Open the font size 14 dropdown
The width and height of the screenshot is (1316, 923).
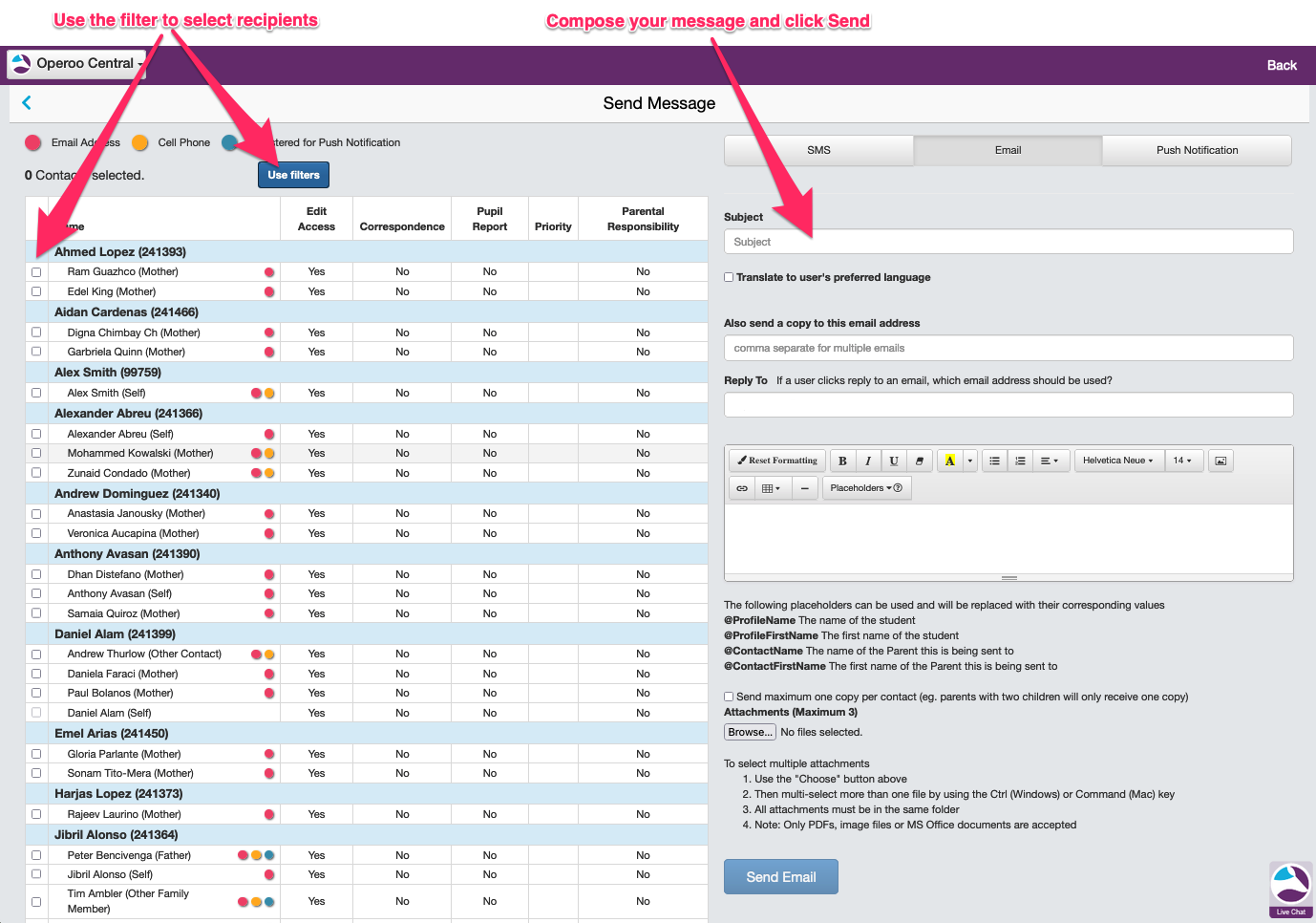[1183, 461]
